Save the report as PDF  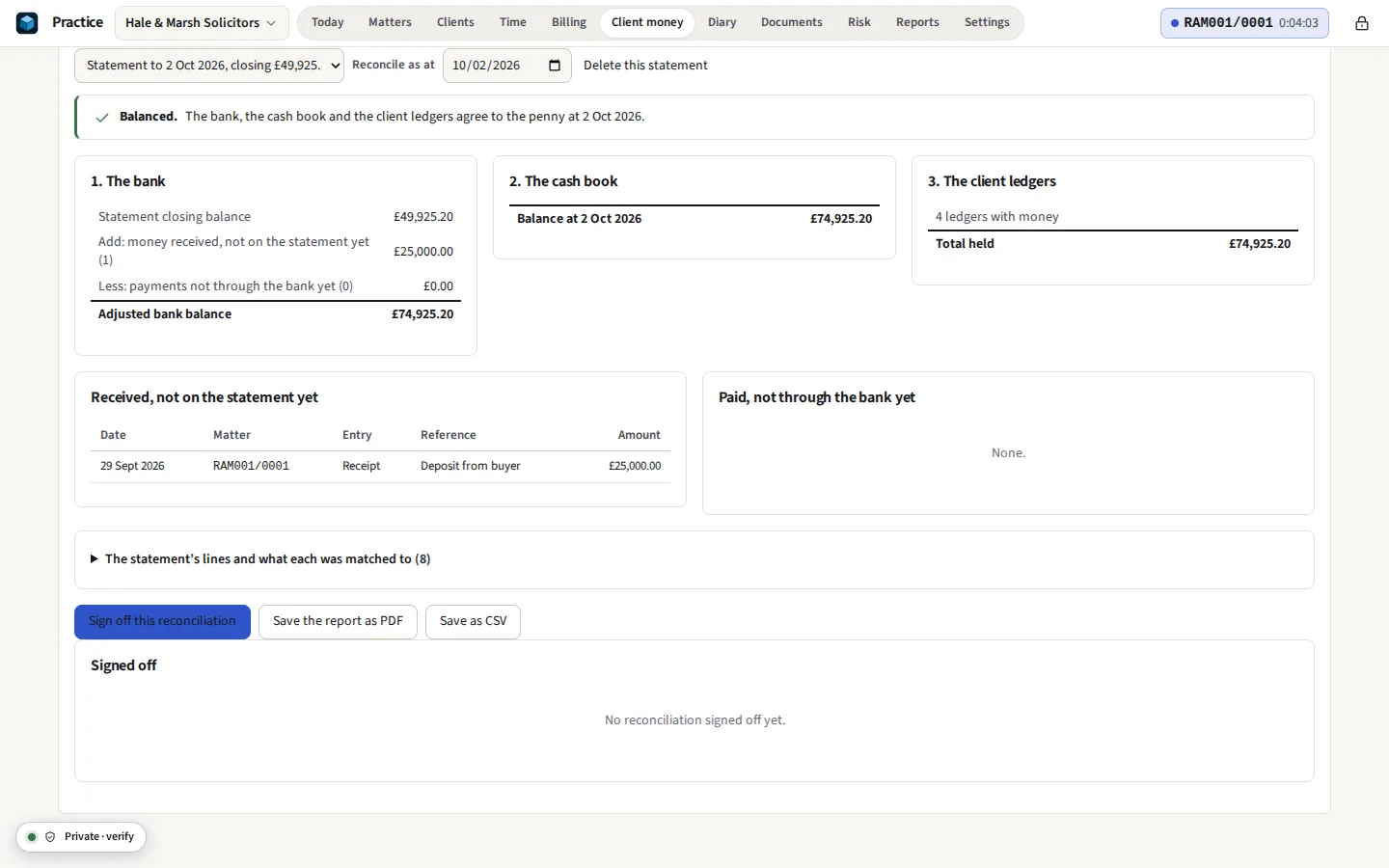pyautogui.click(x=338, y=622)
